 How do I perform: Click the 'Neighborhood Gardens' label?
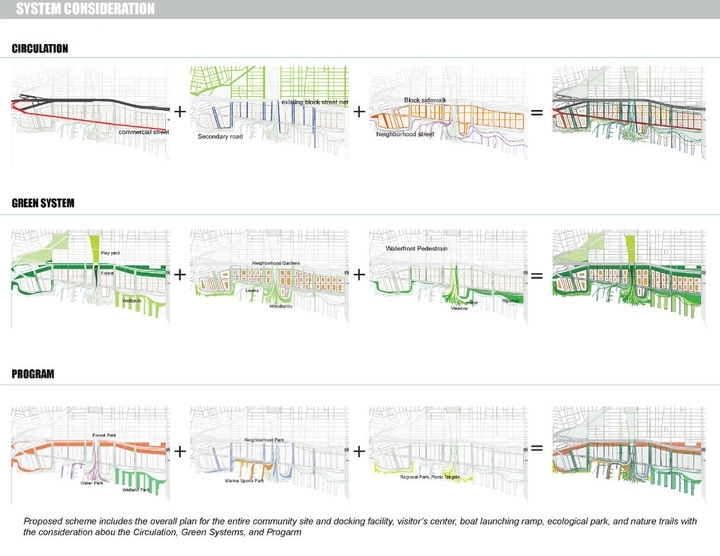tap(276, 263)
